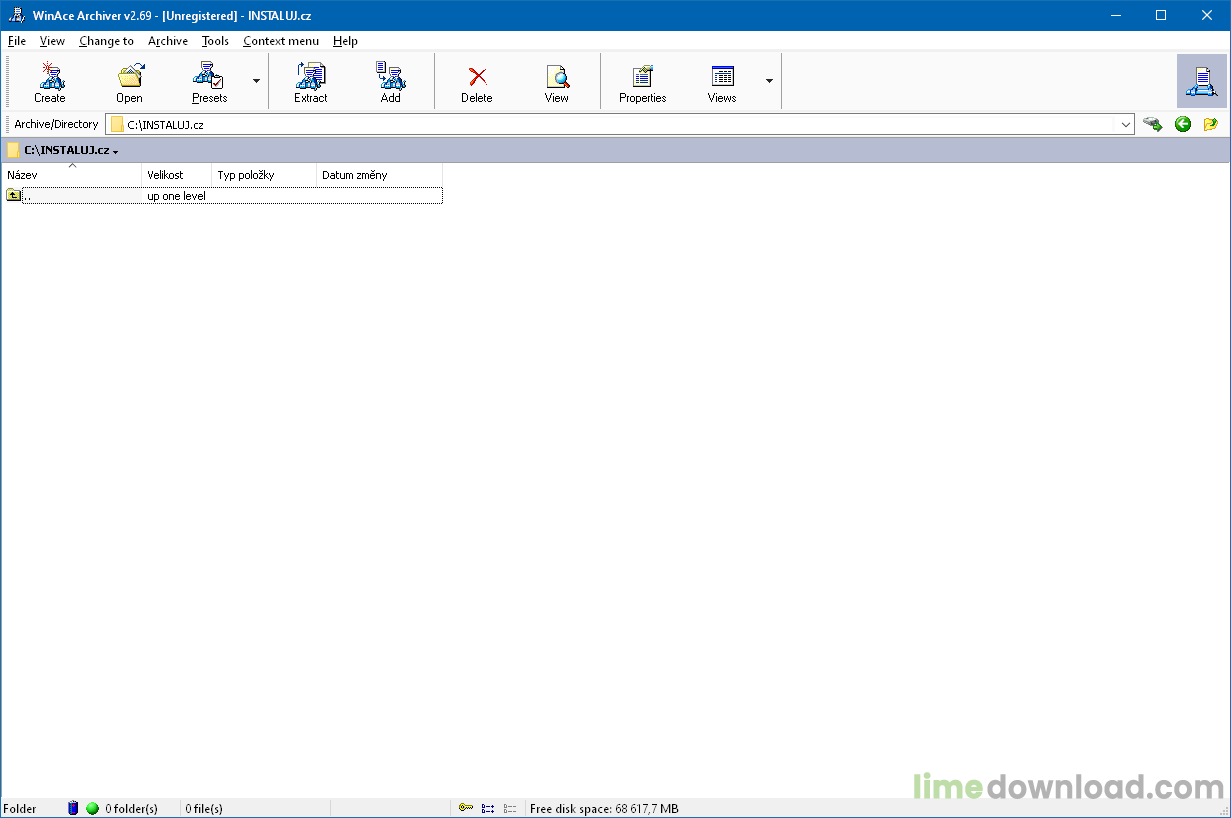The height and width of the screenshot is (818, 1231).
Task: Click the View file toolbar icon
Action: pyautogui.click(x=557, y=77)
